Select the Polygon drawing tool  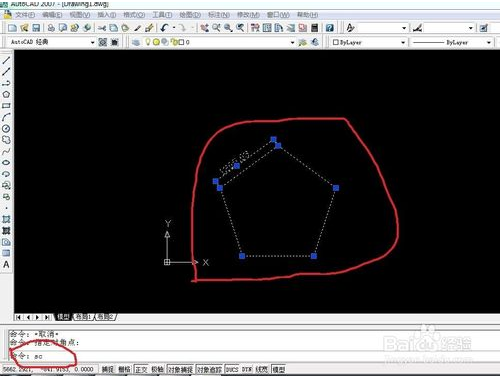(6, 94)
